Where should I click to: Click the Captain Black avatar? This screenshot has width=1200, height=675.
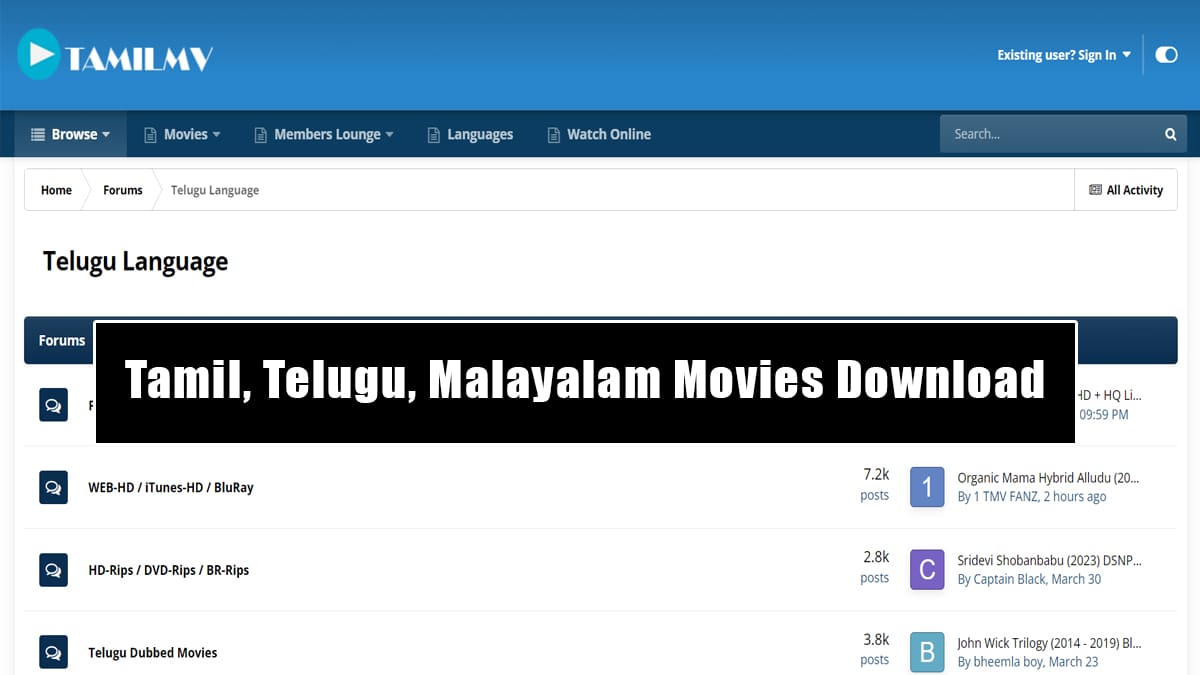tap(927, 570)
